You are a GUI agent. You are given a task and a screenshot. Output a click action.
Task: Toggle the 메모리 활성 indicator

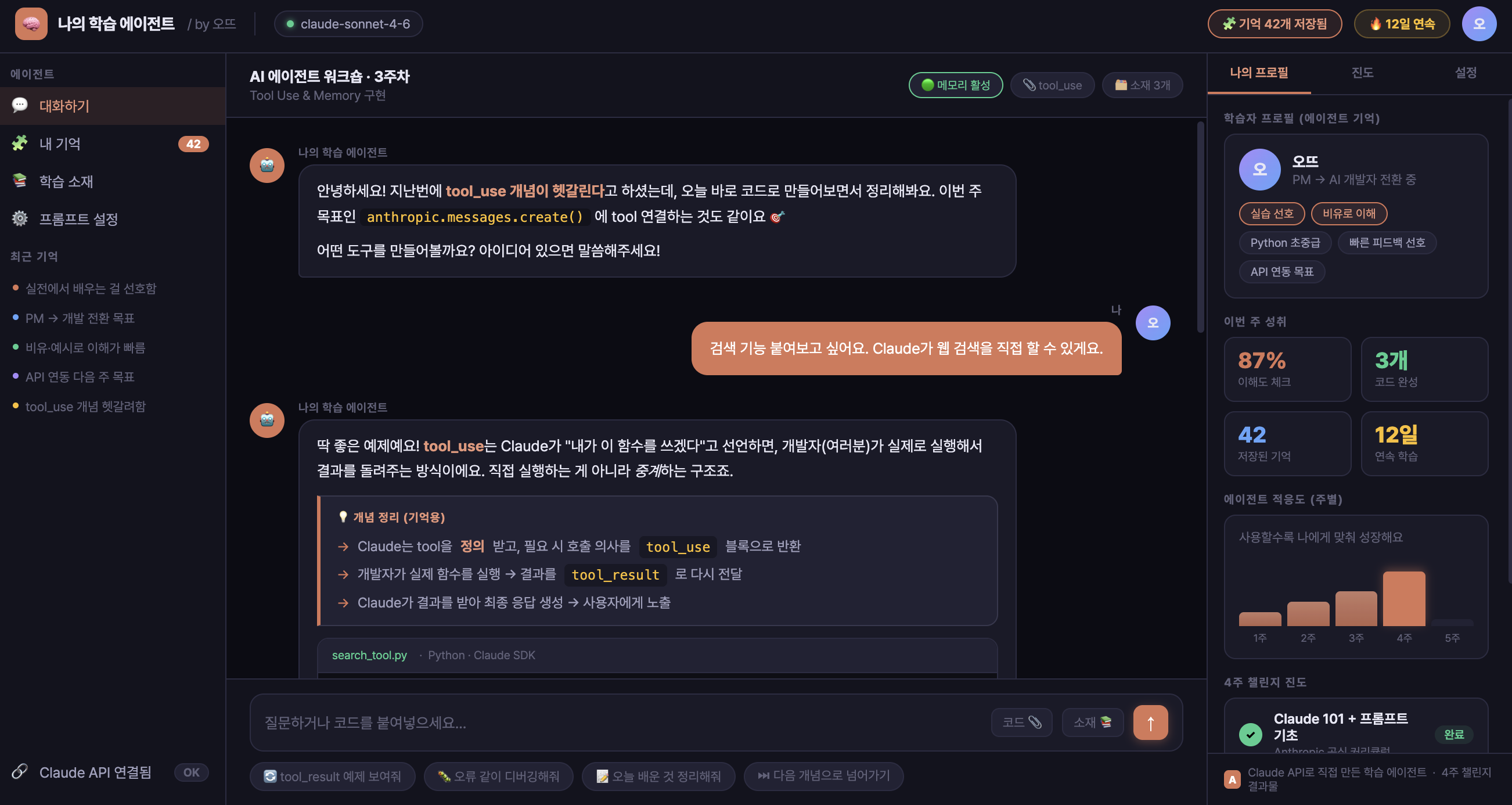click(956, 85)
